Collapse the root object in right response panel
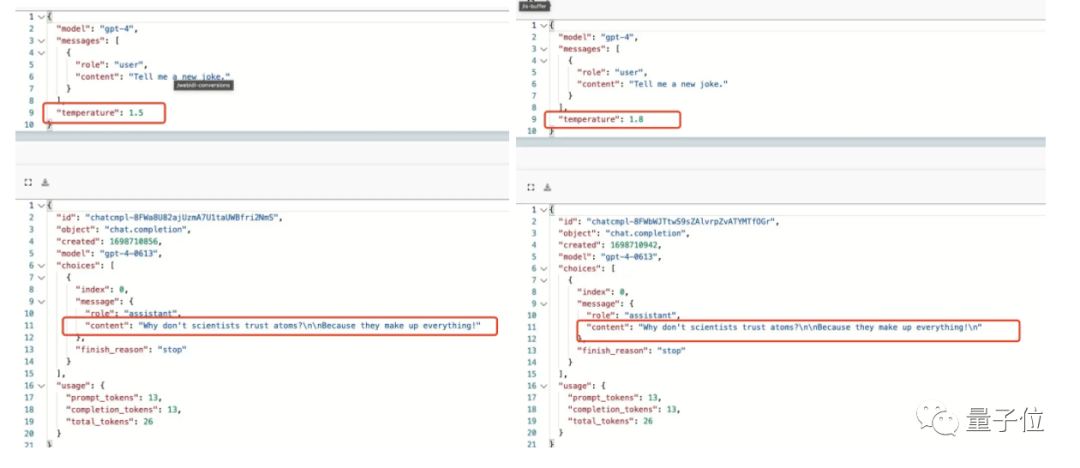Image resolution: width=1080 pixels, height=468 pixels. point(543,209)
